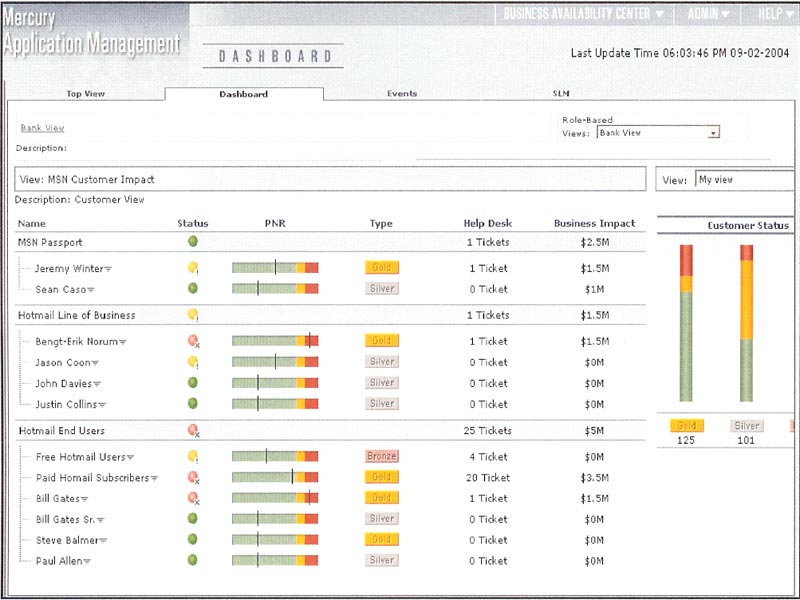The height and width of the screenshot is (600, 800).
Task: Click the green status icon for Bill Gates Sr.
Action: click(192, 518)
